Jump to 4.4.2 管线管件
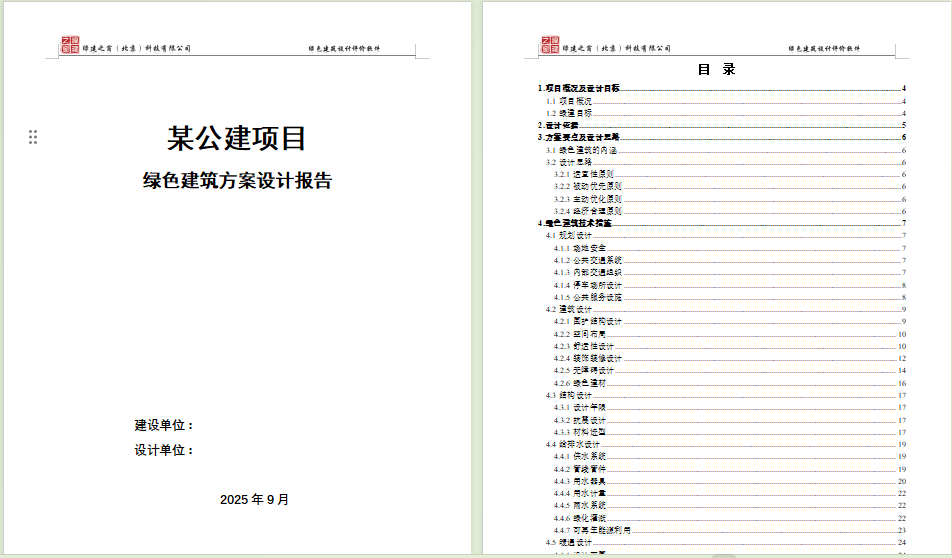 coord(730,469)
